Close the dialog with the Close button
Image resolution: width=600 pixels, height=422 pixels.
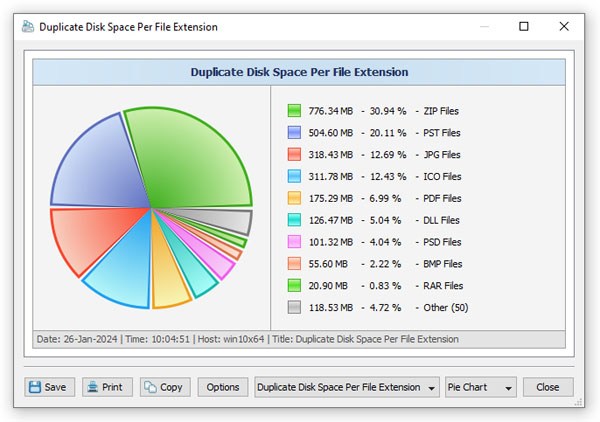[x=548, y=387]
